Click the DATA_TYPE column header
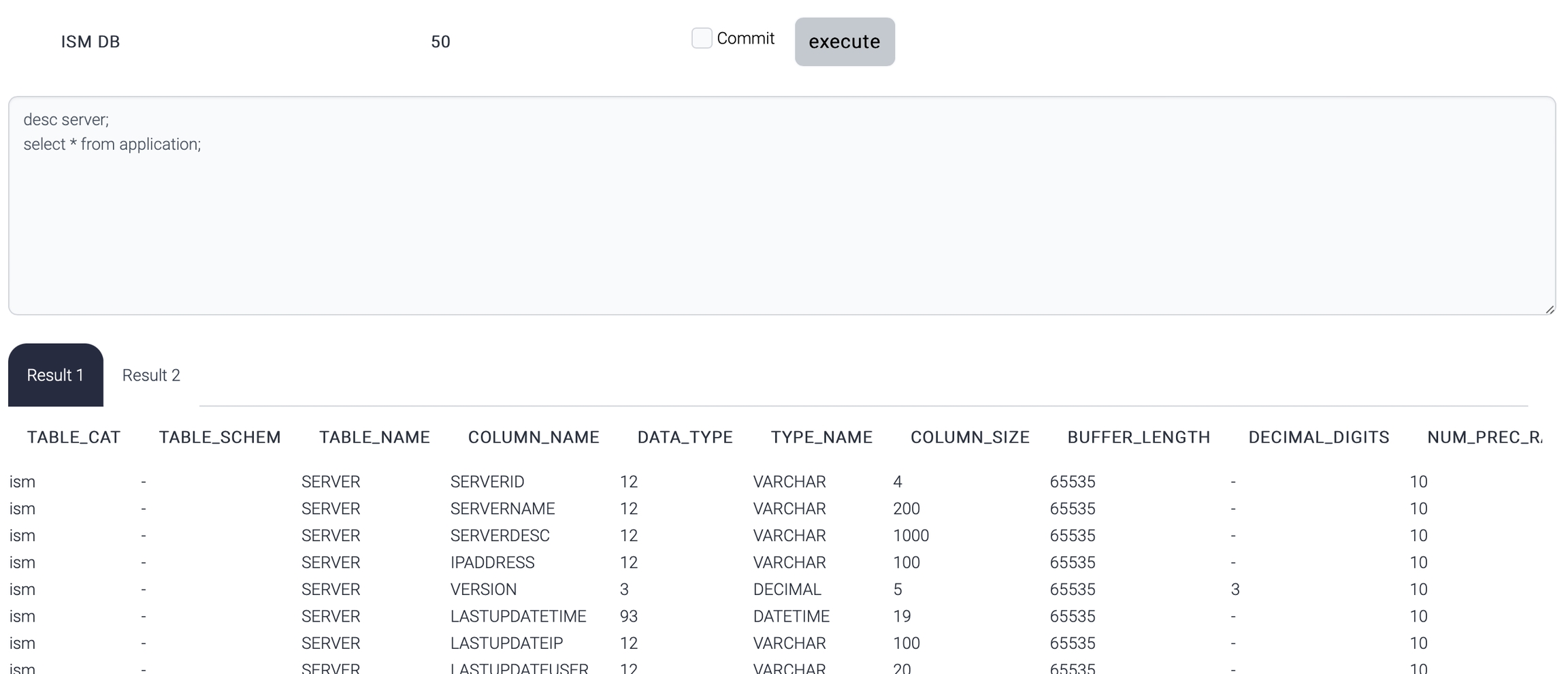The image size is (1568, 674). [x=685, y=437]
